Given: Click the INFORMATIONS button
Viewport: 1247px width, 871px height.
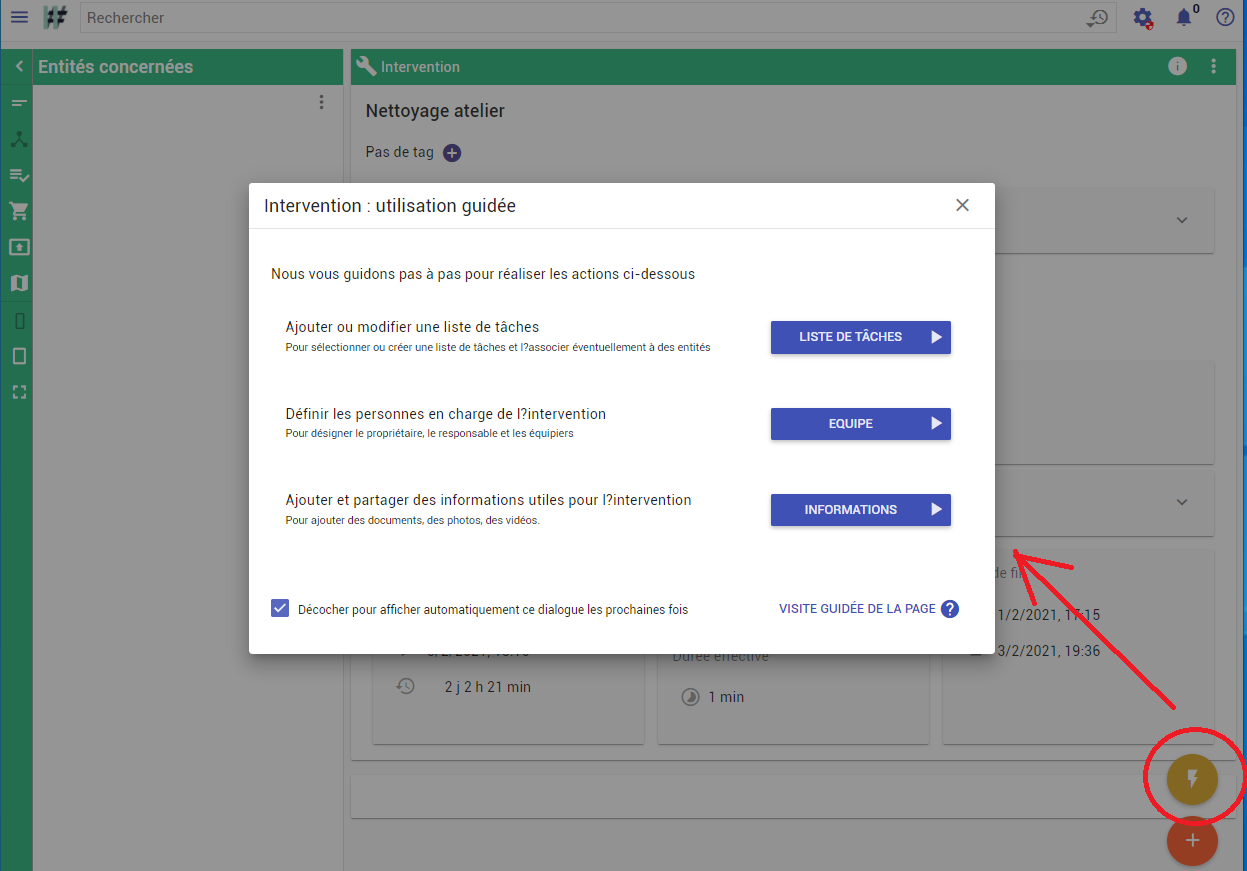Looking at the screenshot, I should point(861,510).
